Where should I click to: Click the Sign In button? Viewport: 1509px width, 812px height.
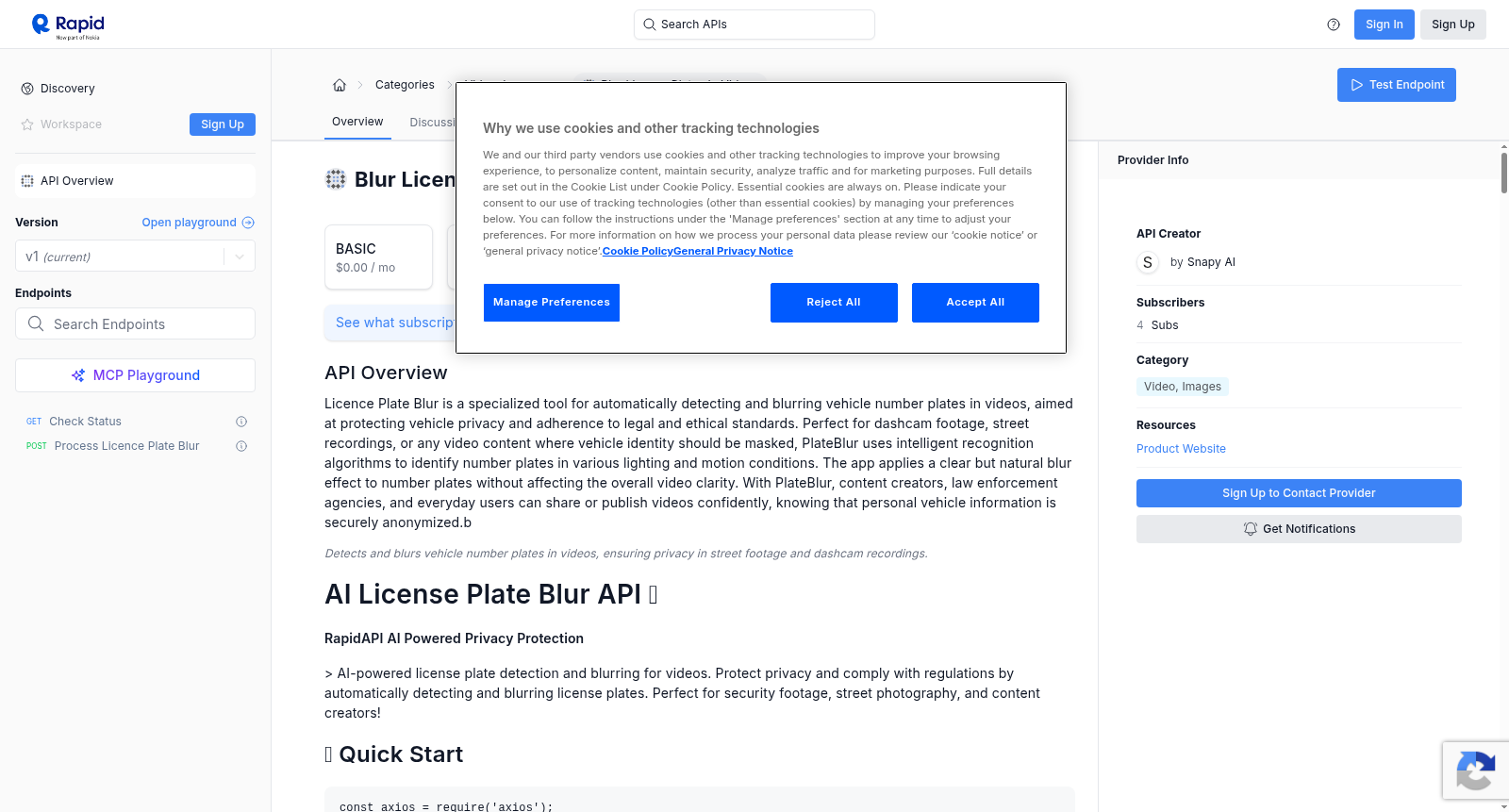[1385, 25]
